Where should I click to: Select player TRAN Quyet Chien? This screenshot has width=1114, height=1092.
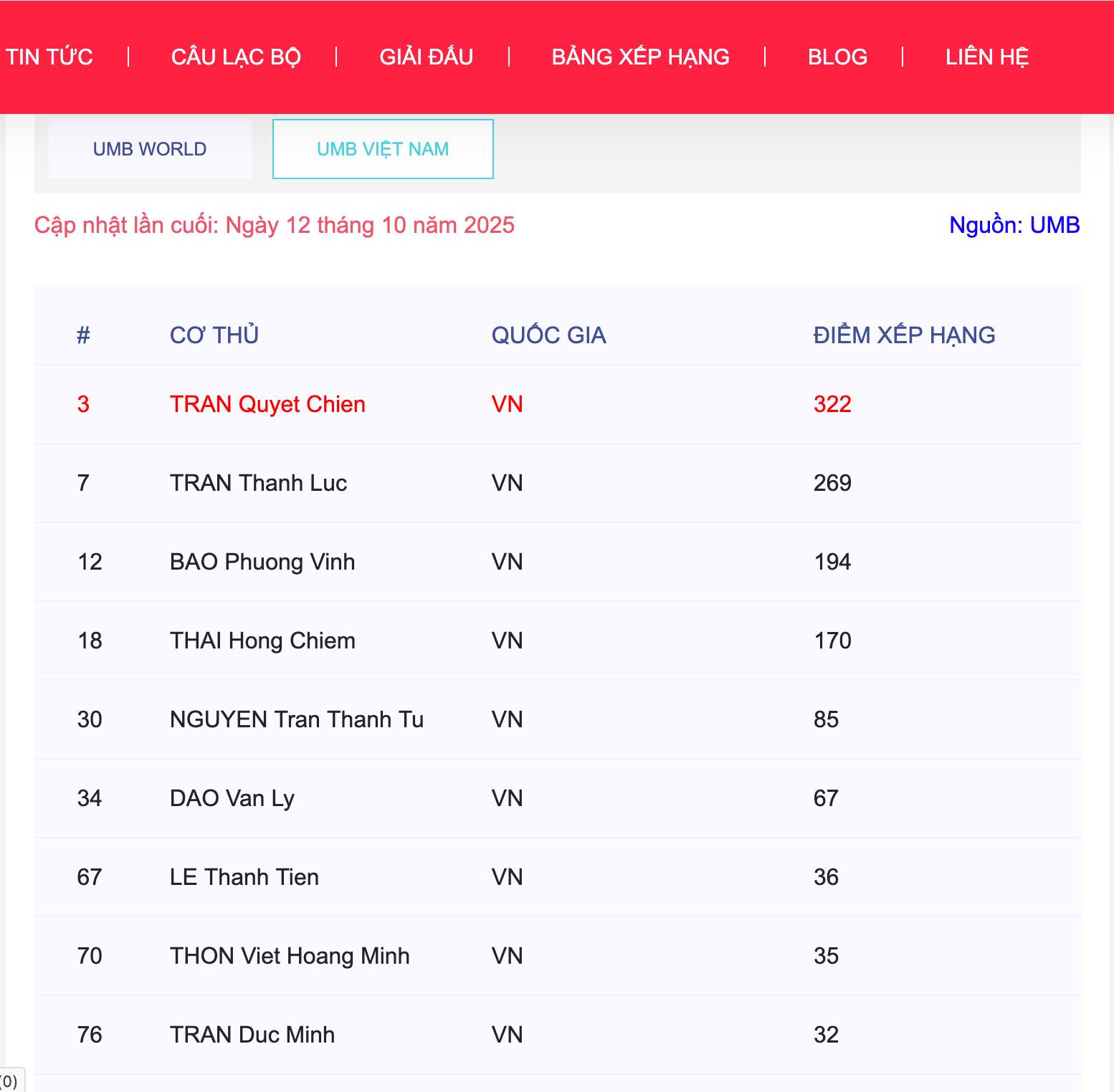coord(267,404)
